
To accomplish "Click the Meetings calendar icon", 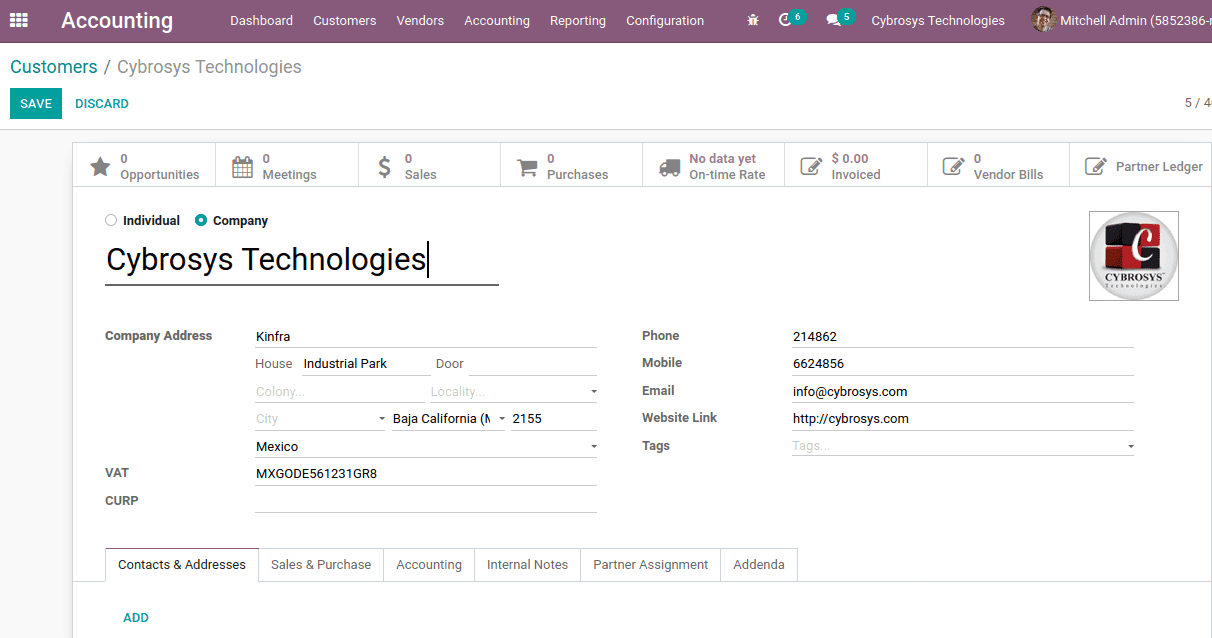I will 242,167.
